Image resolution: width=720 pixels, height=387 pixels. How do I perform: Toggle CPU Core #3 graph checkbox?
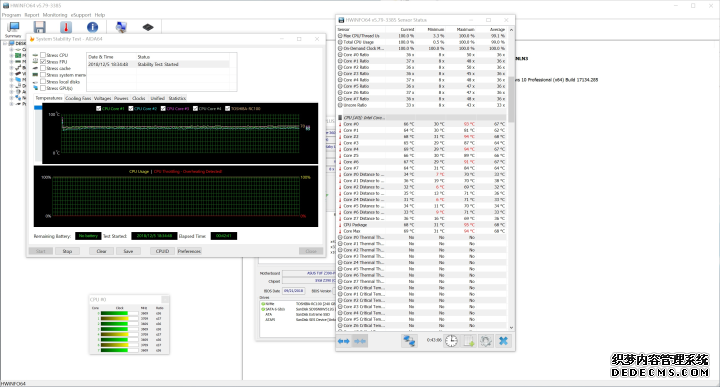coord(163,109)
